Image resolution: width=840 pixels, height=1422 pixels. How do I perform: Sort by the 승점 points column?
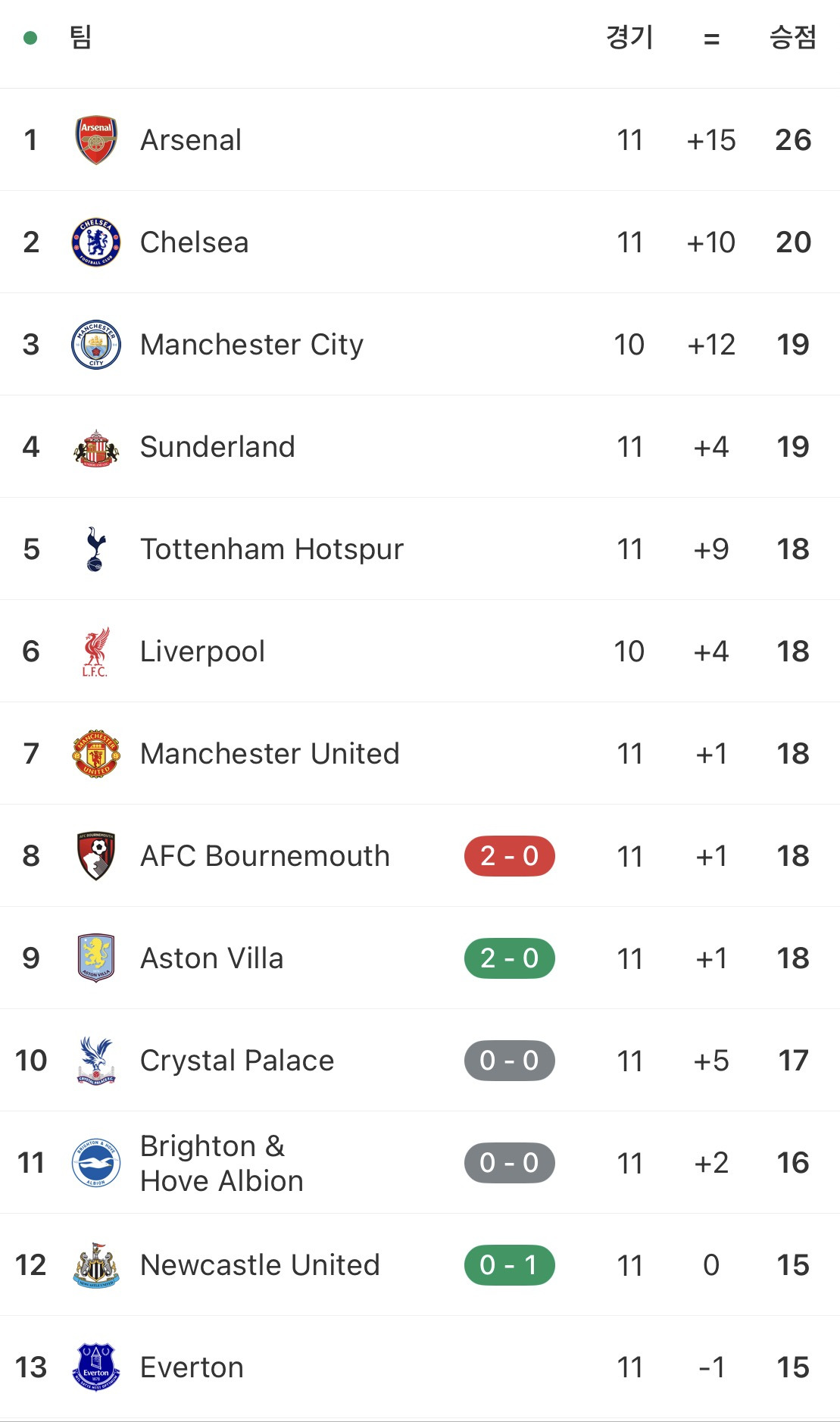pyautogui.click(x=792, y=37)
